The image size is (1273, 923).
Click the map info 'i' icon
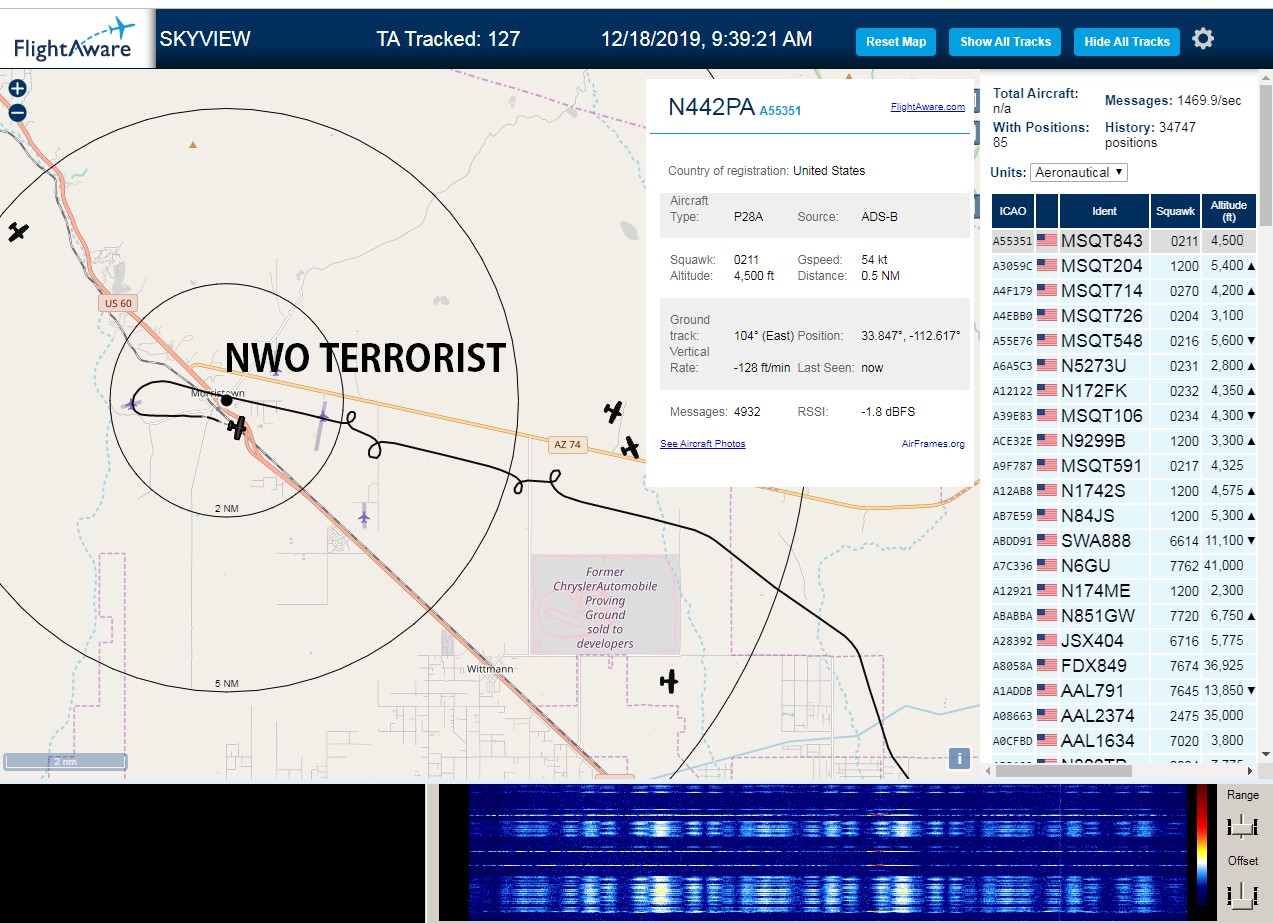(958, 758)
